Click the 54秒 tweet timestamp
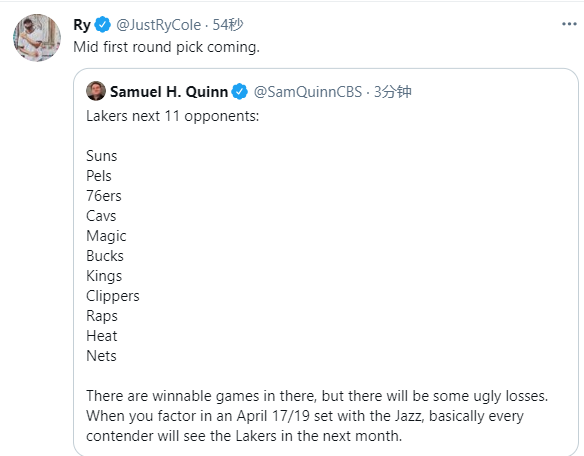The image size is (584, 456). pos(228,25)
